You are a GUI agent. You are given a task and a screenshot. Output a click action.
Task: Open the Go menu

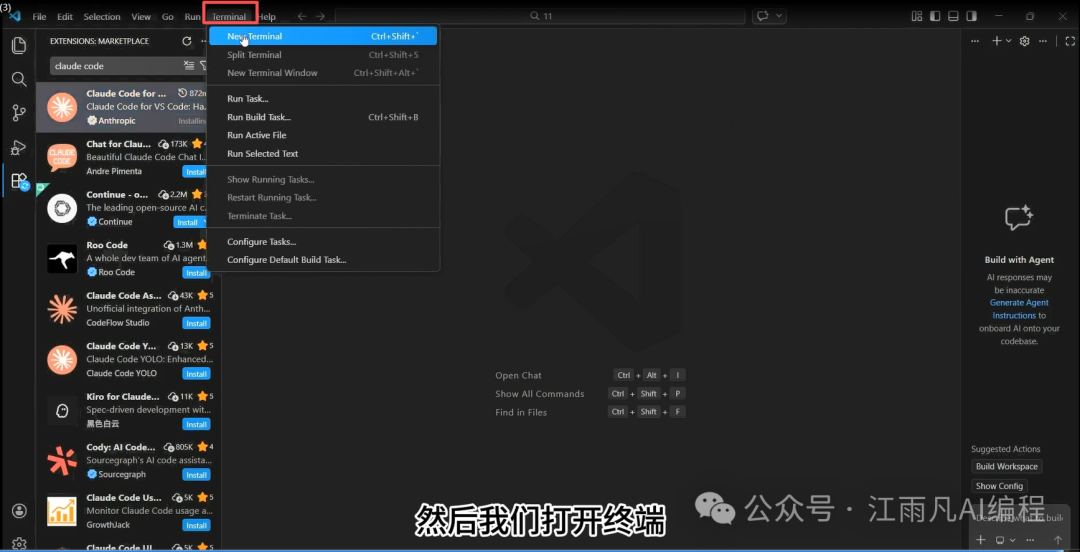168,17
